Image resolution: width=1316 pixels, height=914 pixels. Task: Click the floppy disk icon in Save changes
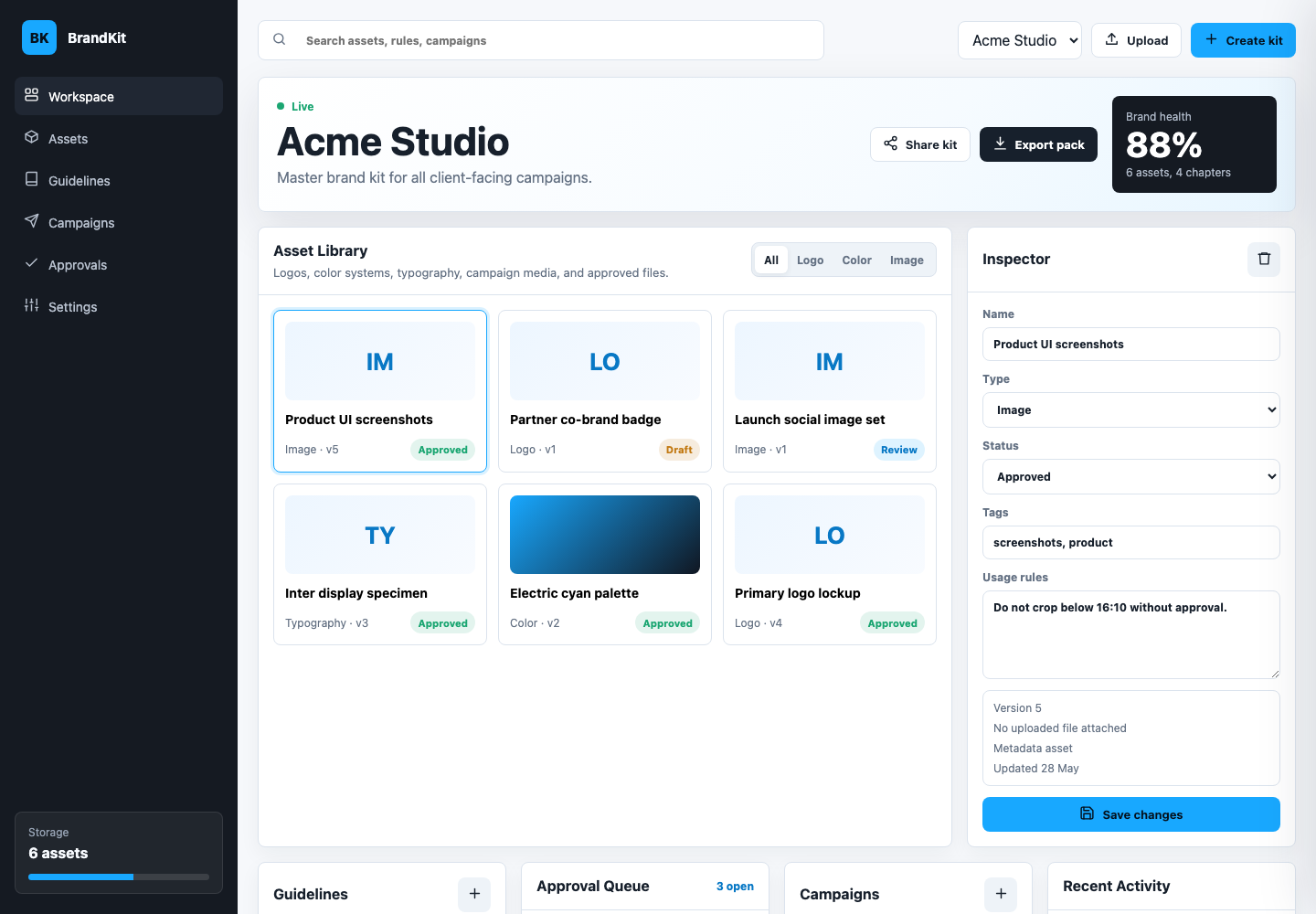(1088, 813)
